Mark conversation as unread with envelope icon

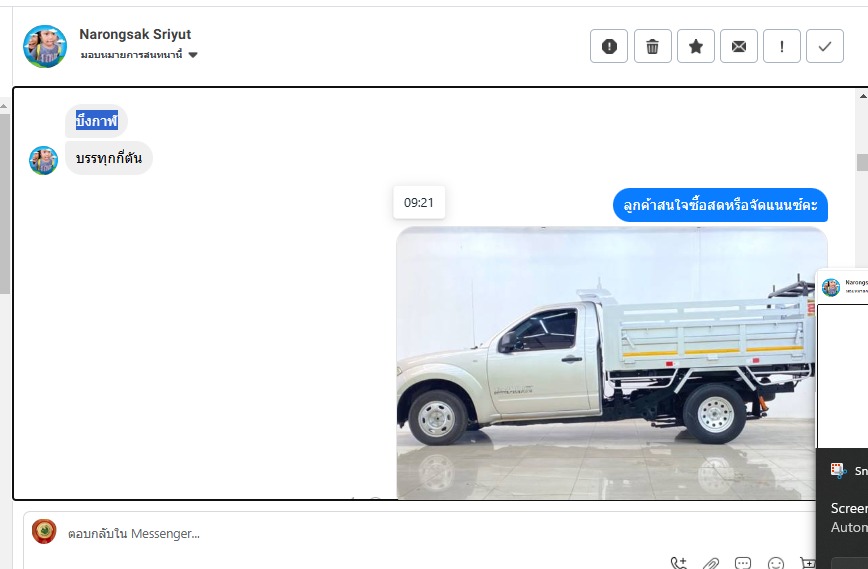pos(738,46)
